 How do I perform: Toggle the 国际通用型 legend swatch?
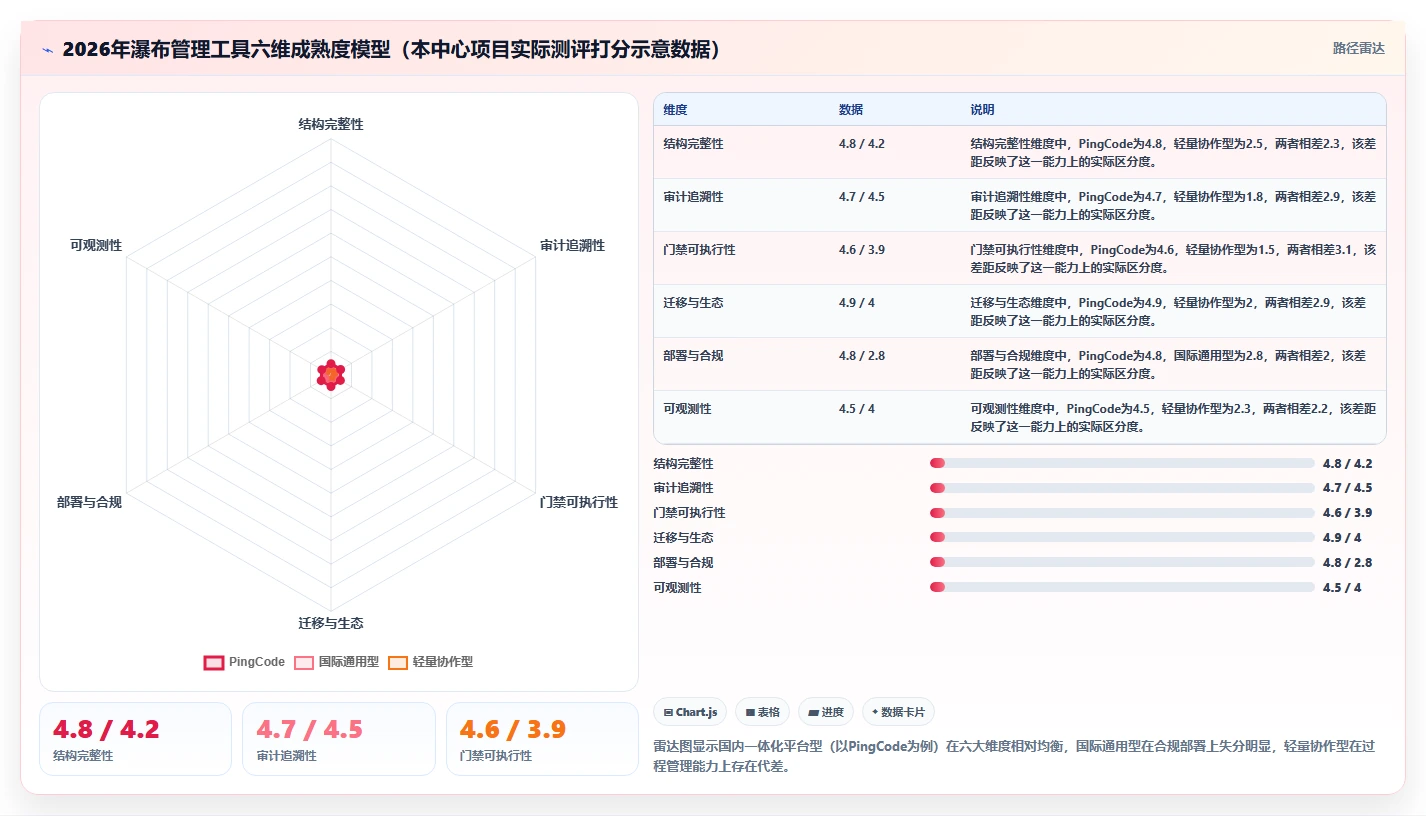click(303, 662)
